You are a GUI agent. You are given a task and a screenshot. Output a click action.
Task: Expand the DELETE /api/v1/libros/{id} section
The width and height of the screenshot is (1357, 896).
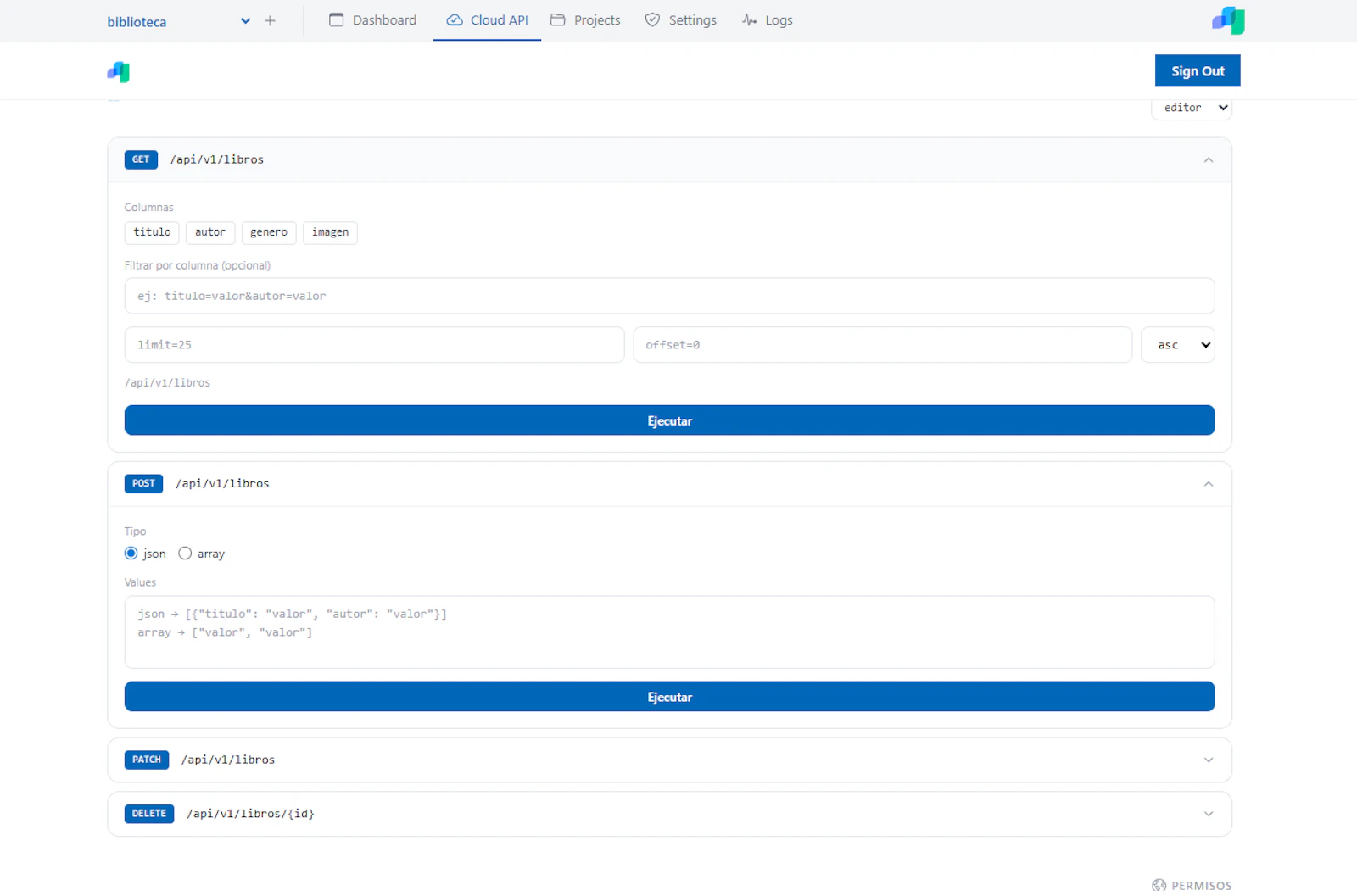click(1209, 814)
